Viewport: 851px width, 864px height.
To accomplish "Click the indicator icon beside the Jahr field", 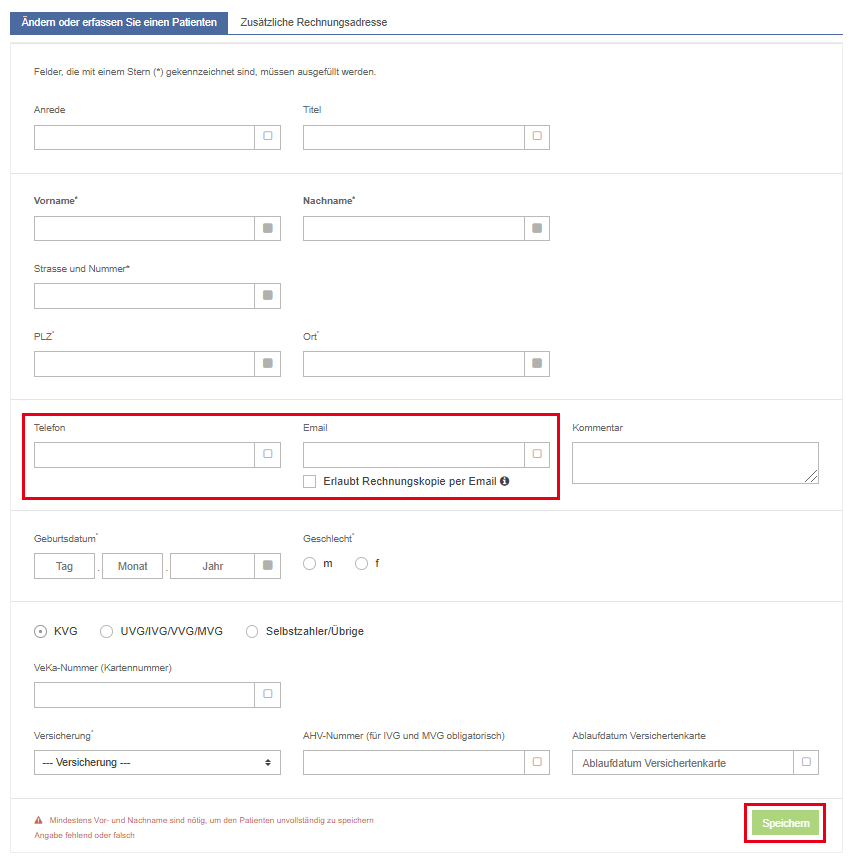I will (x=268, y=565).
